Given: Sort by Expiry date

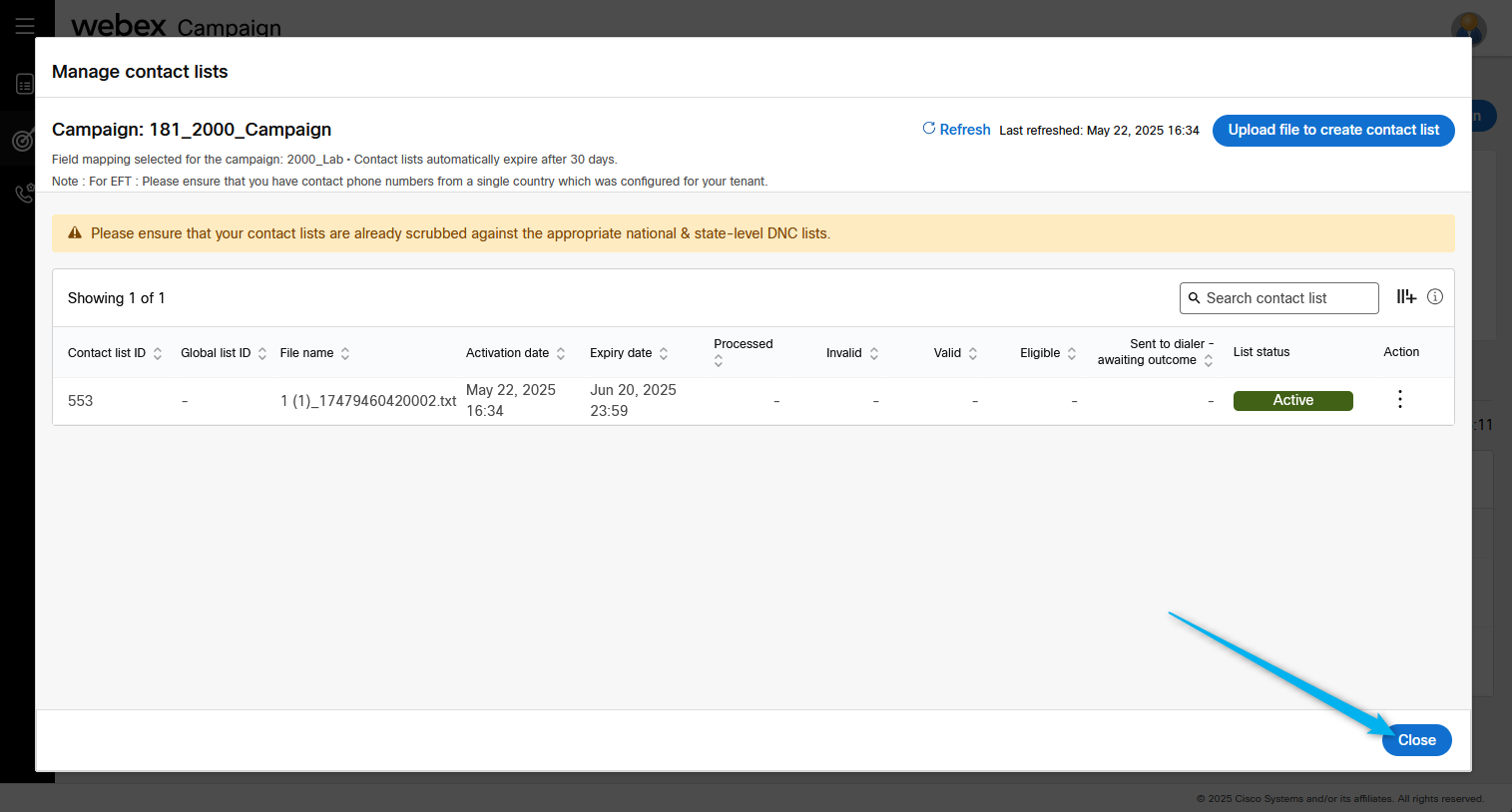Looking at the screenshot, I should tap(664, 353).
